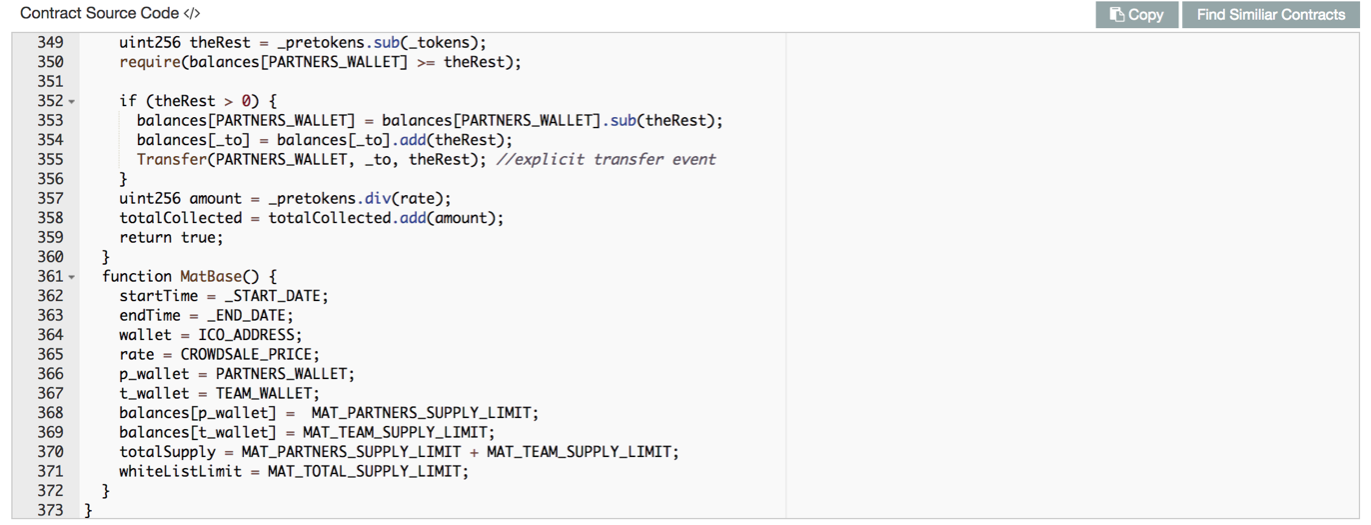
Task: Click line number 357 in gutter
Action: [50, 198]
